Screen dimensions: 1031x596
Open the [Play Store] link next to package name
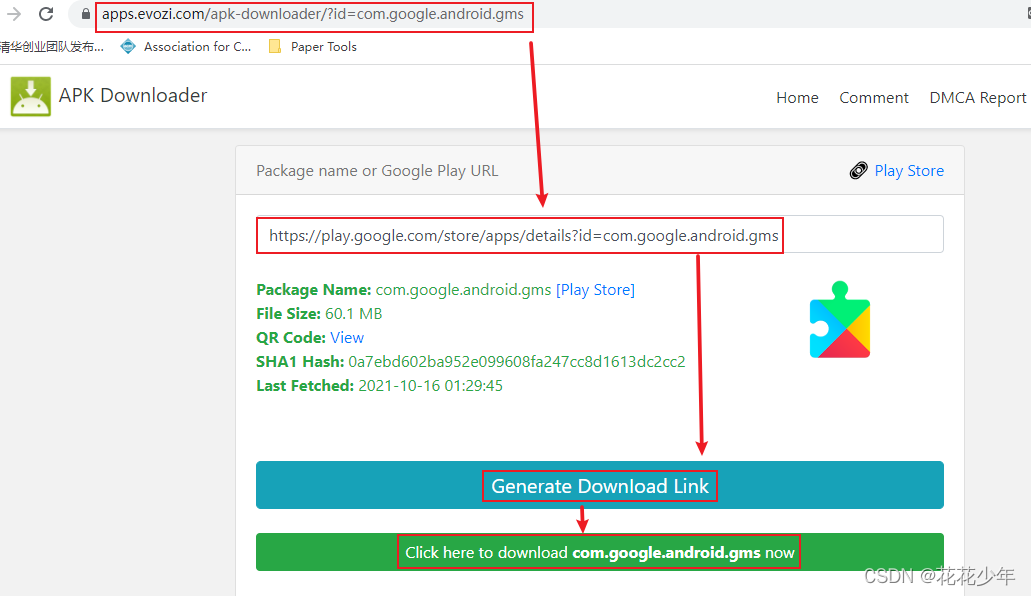[595, 290]
